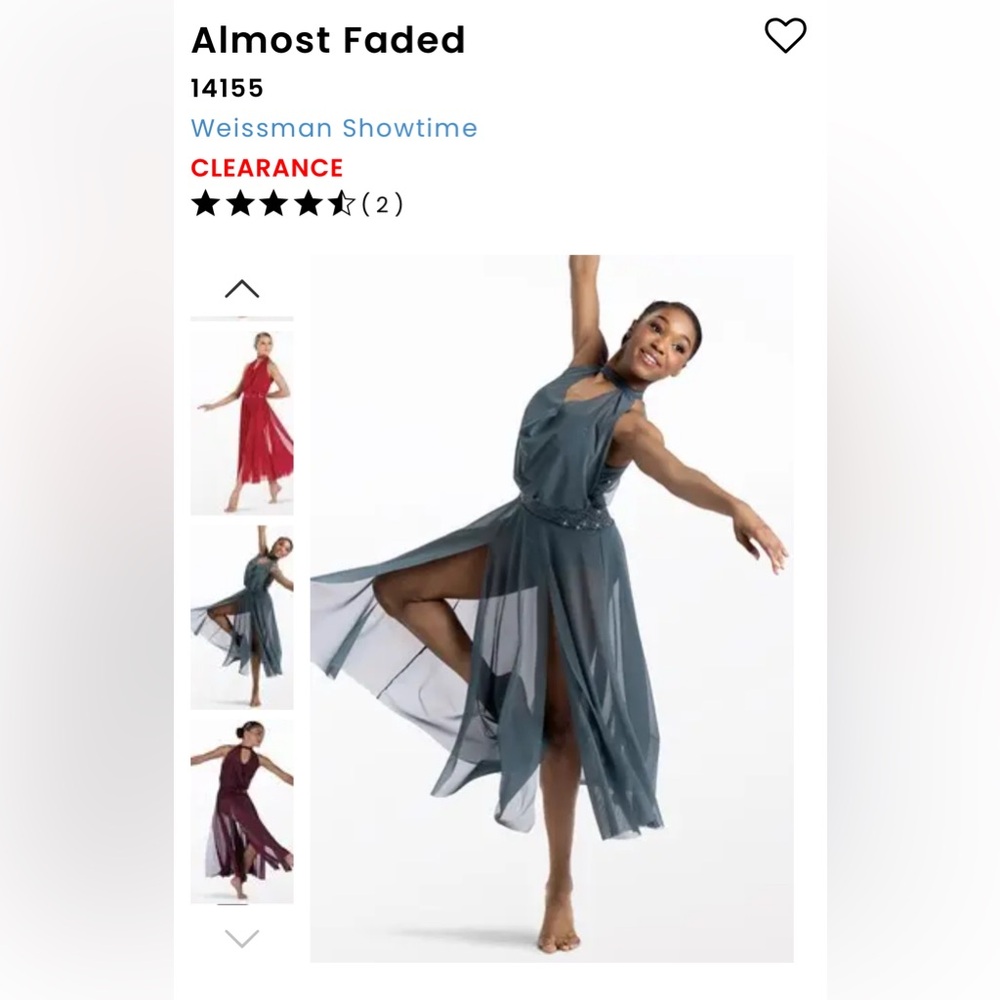Screen dimensions: 1000x1000
Task: Pick the burgundy dress thumbnail
Action: coord(242,810)
